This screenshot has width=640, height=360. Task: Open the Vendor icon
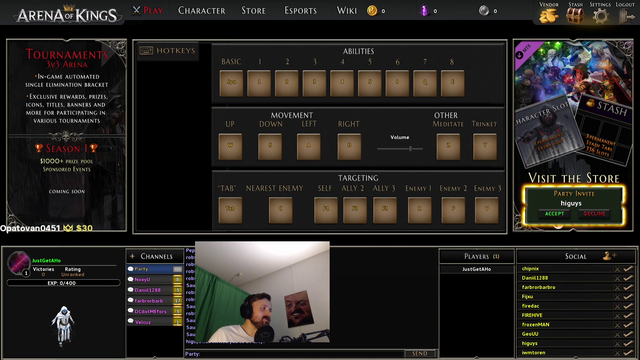(x=549, y=16)
